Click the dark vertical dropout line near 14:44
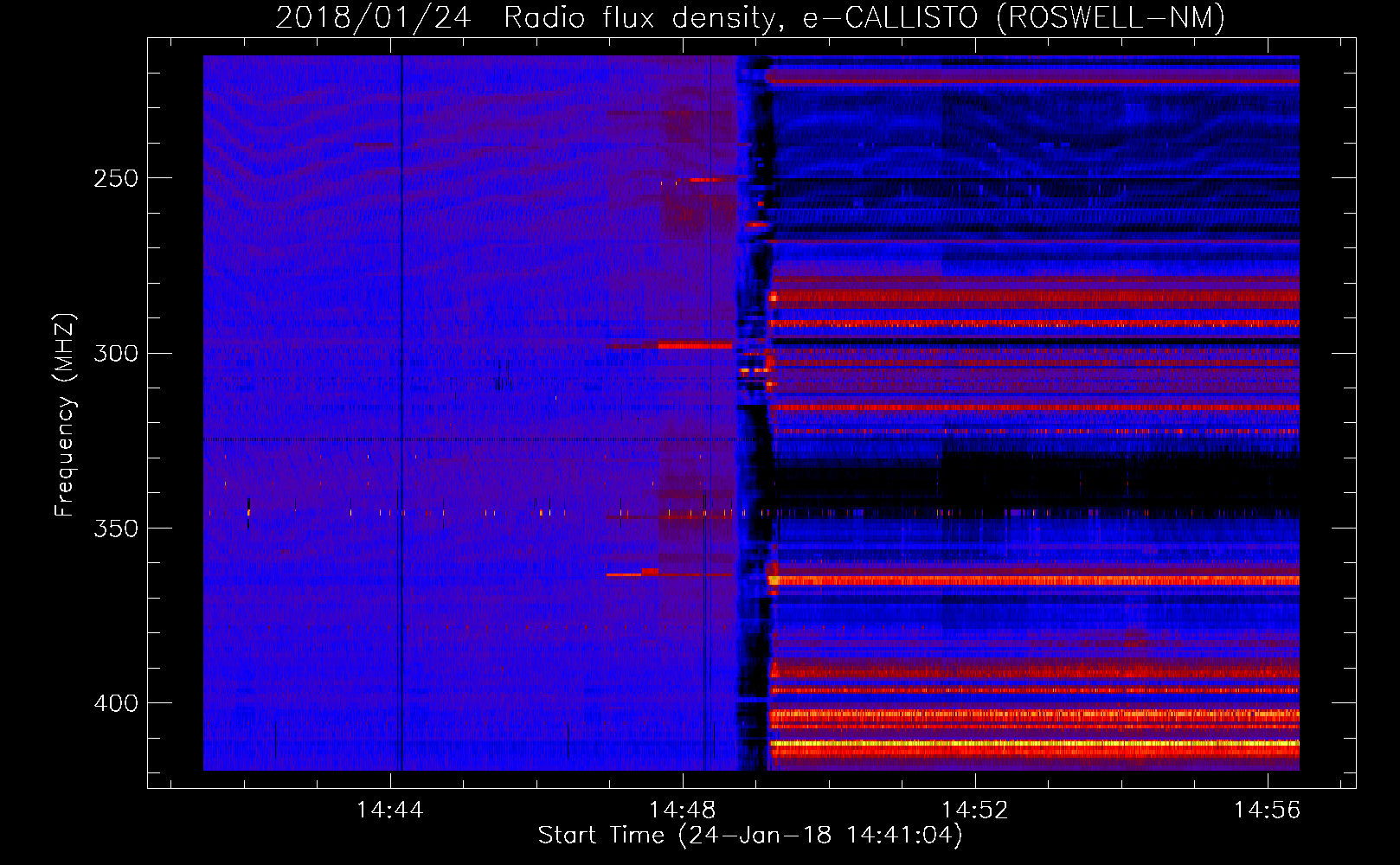This screenshot has width=1400, height=865. 401,413
